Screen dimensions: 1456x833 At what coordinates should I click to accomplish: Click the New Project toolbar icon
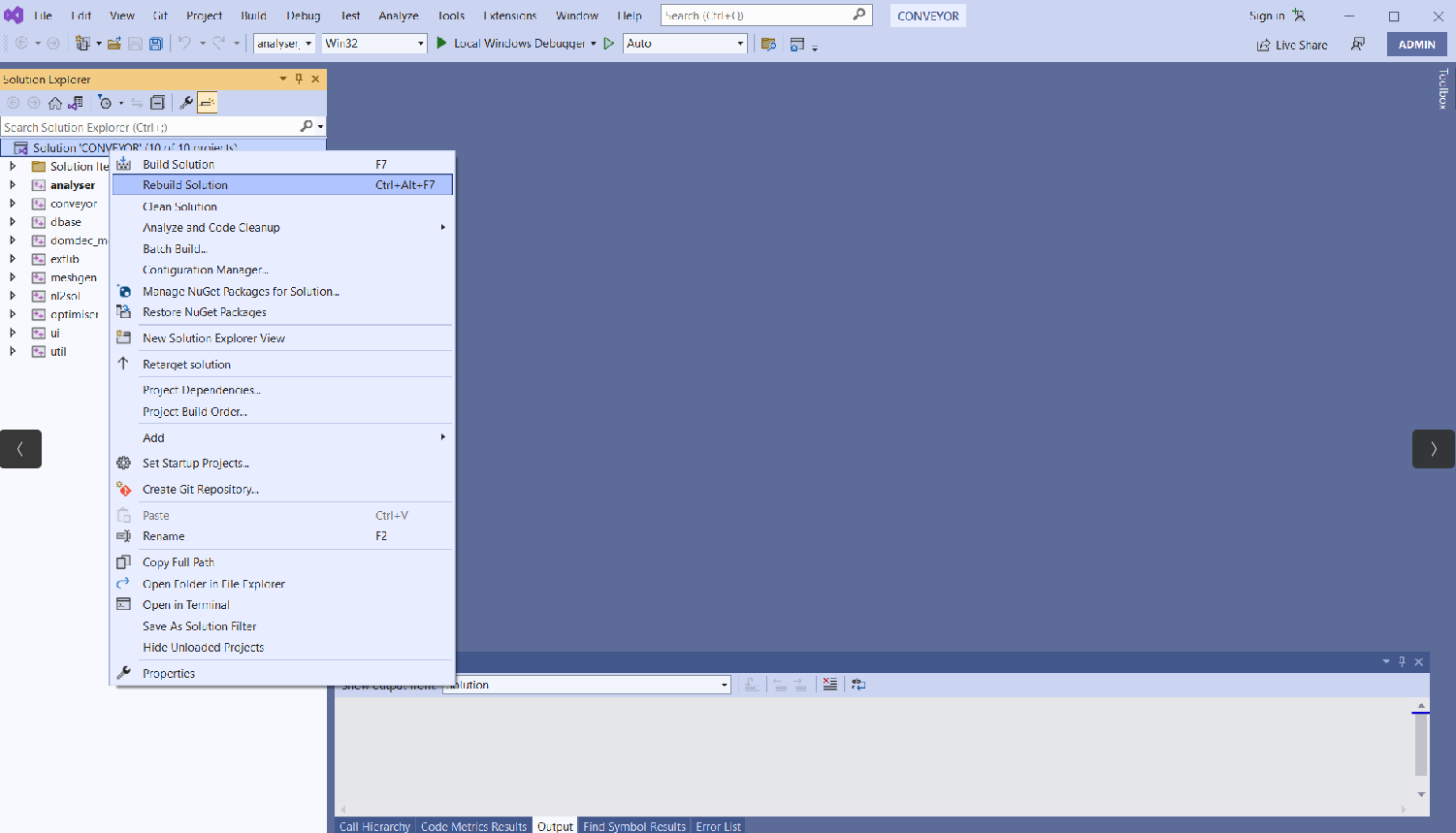coord(82,44)
